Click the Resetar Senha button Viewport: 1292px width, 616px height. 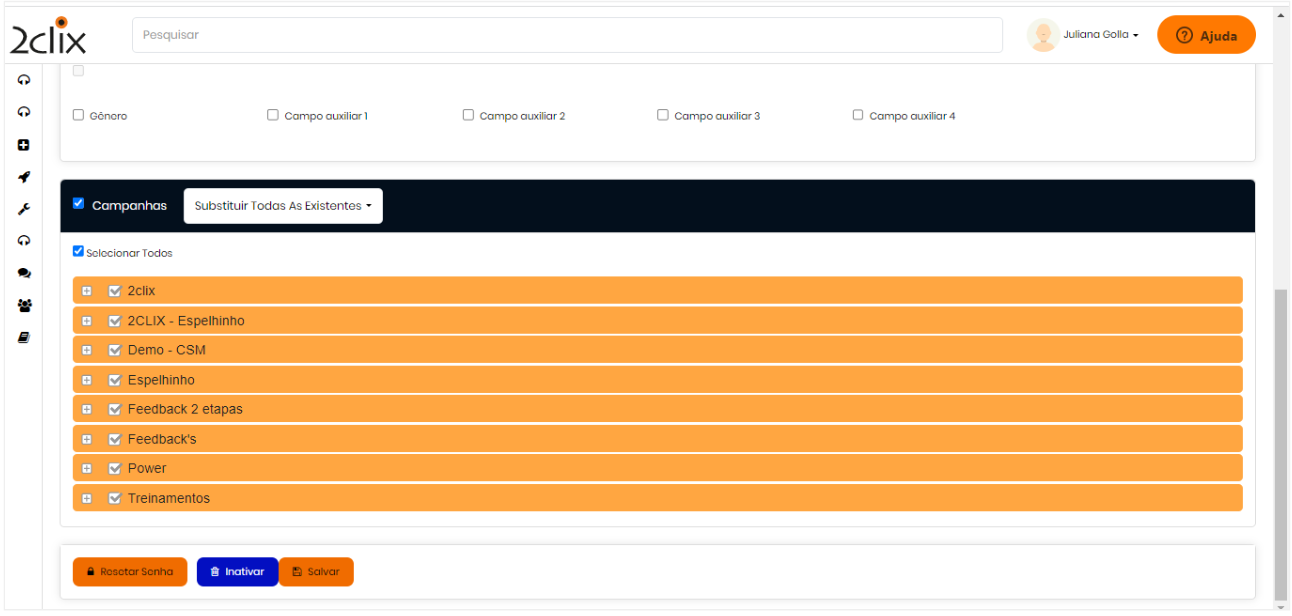tap(129, 572)
